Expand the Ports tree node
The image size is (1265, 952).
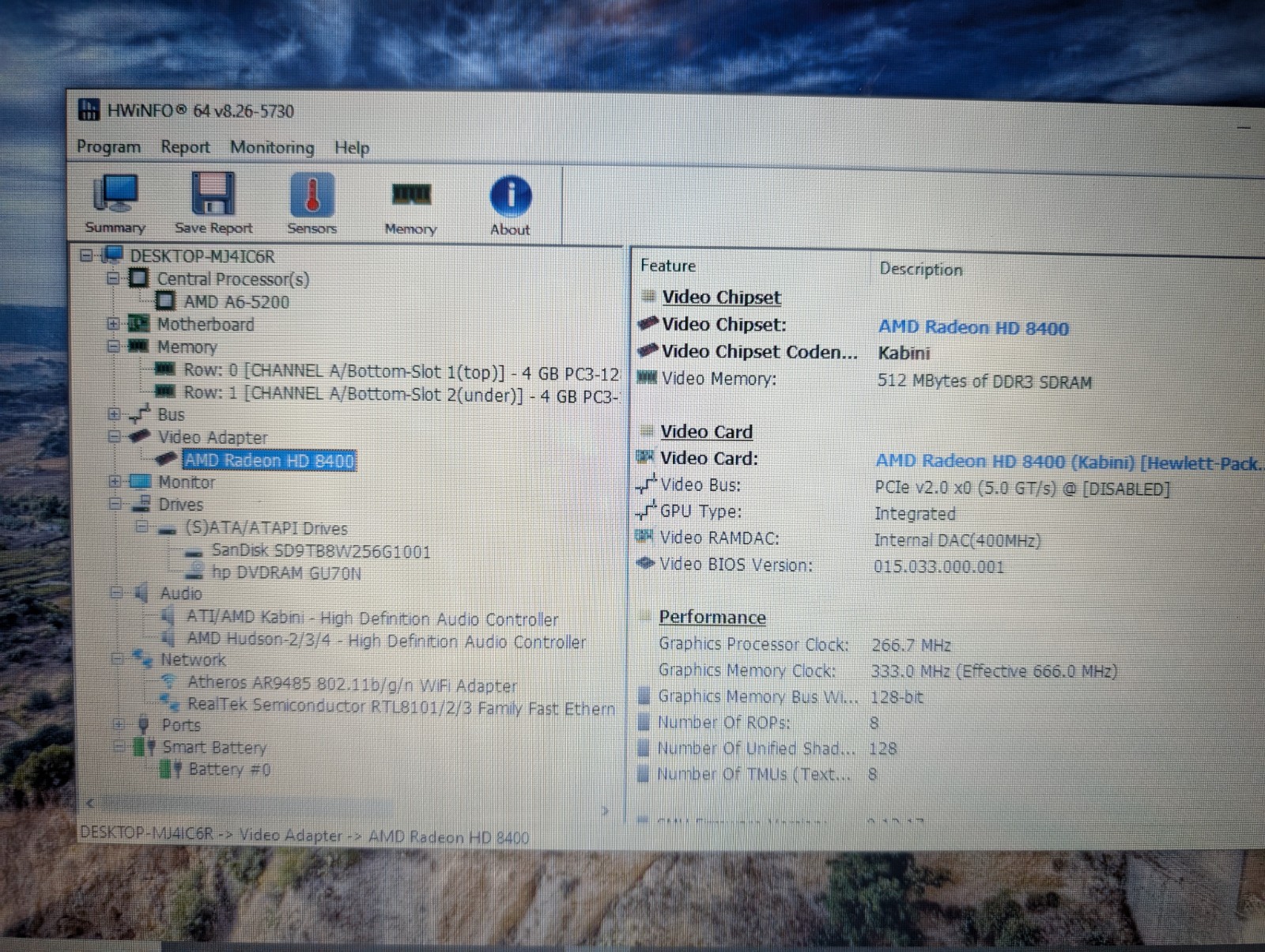[x=119, y=724]
